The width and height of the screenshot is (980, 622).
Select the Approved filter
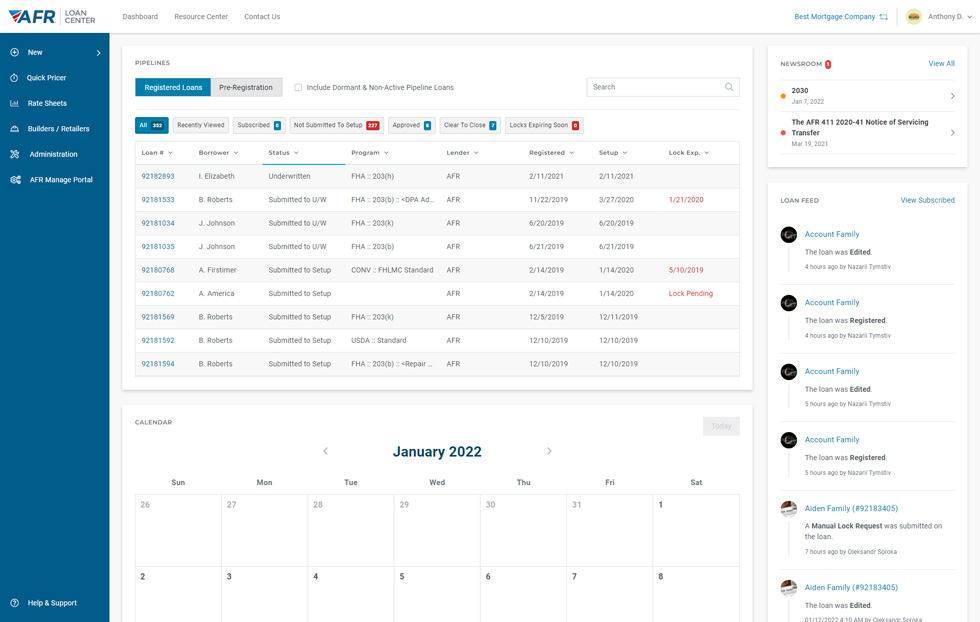click(x=411, y=125)
